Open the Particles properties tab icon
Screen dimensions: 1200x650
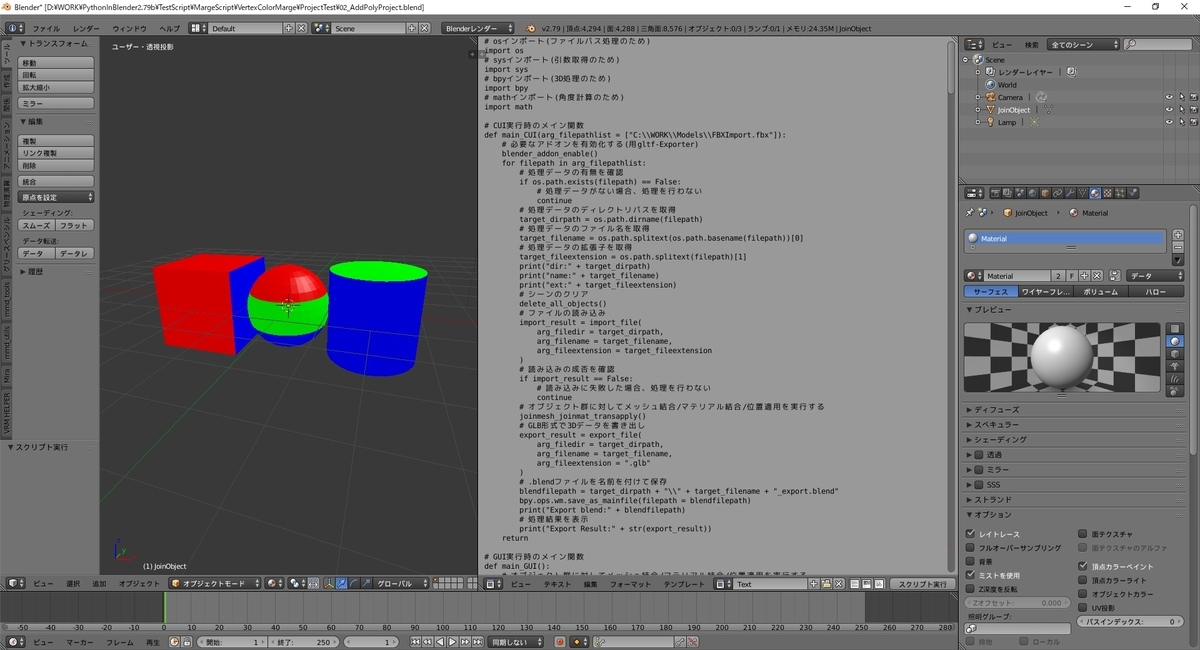(1120, 193)
